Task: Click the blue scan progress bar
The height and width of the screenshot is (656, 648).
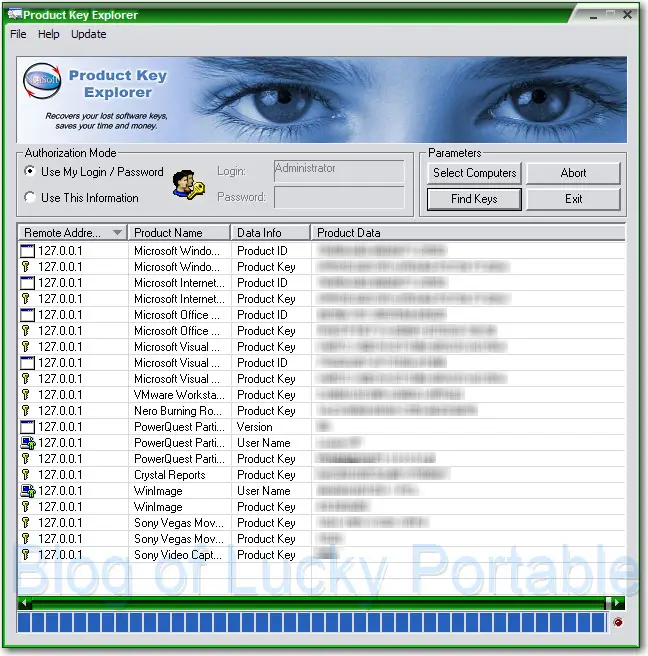Action: tap(312, 622)
